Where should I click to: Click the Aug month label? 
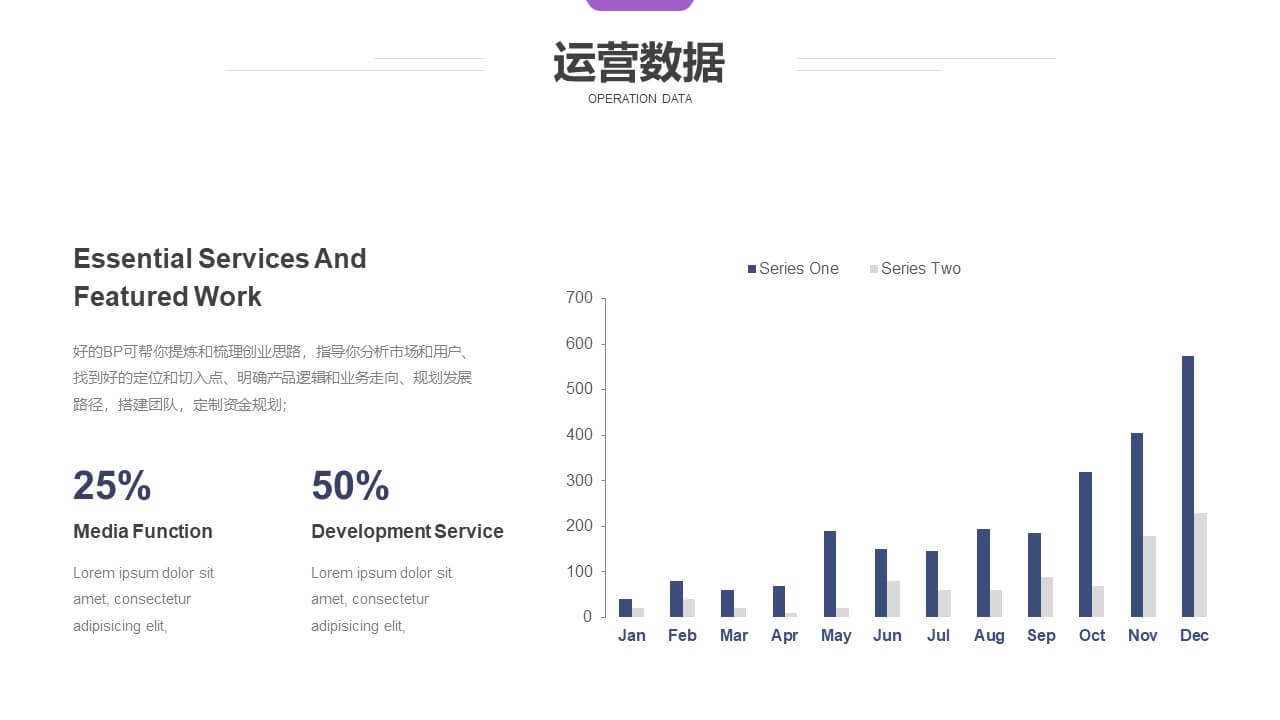click(989, 636)
